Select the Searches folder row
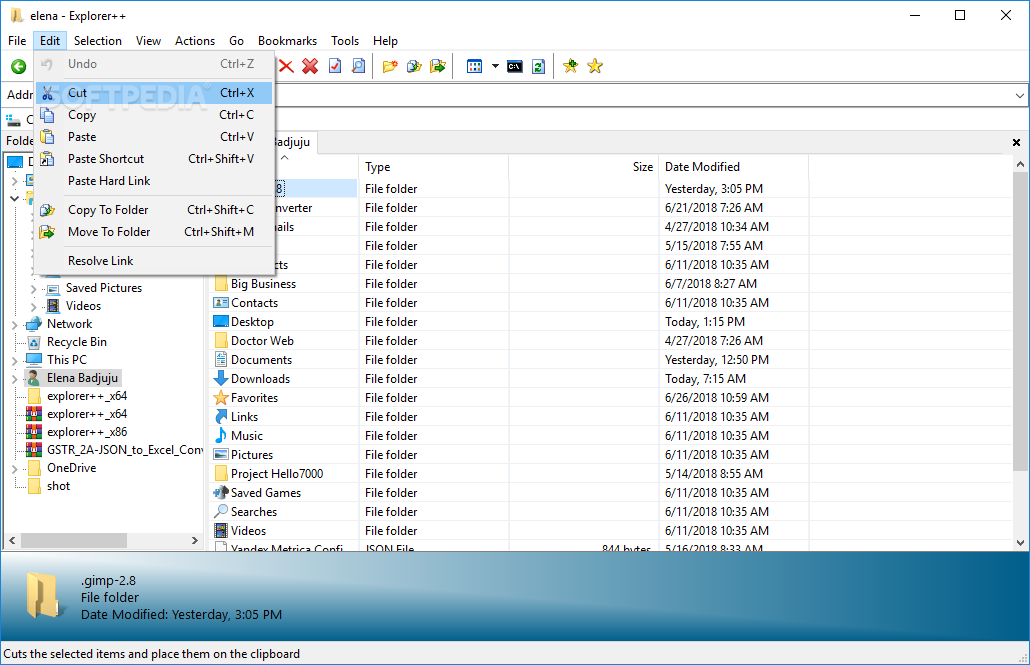 click(254, 512)
